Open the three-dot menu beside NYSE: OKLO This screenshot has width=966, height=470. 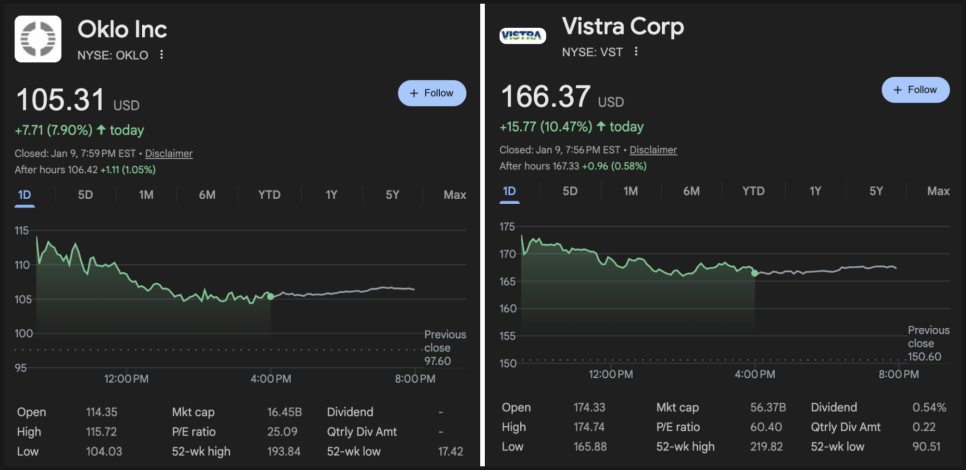[162, 55]
